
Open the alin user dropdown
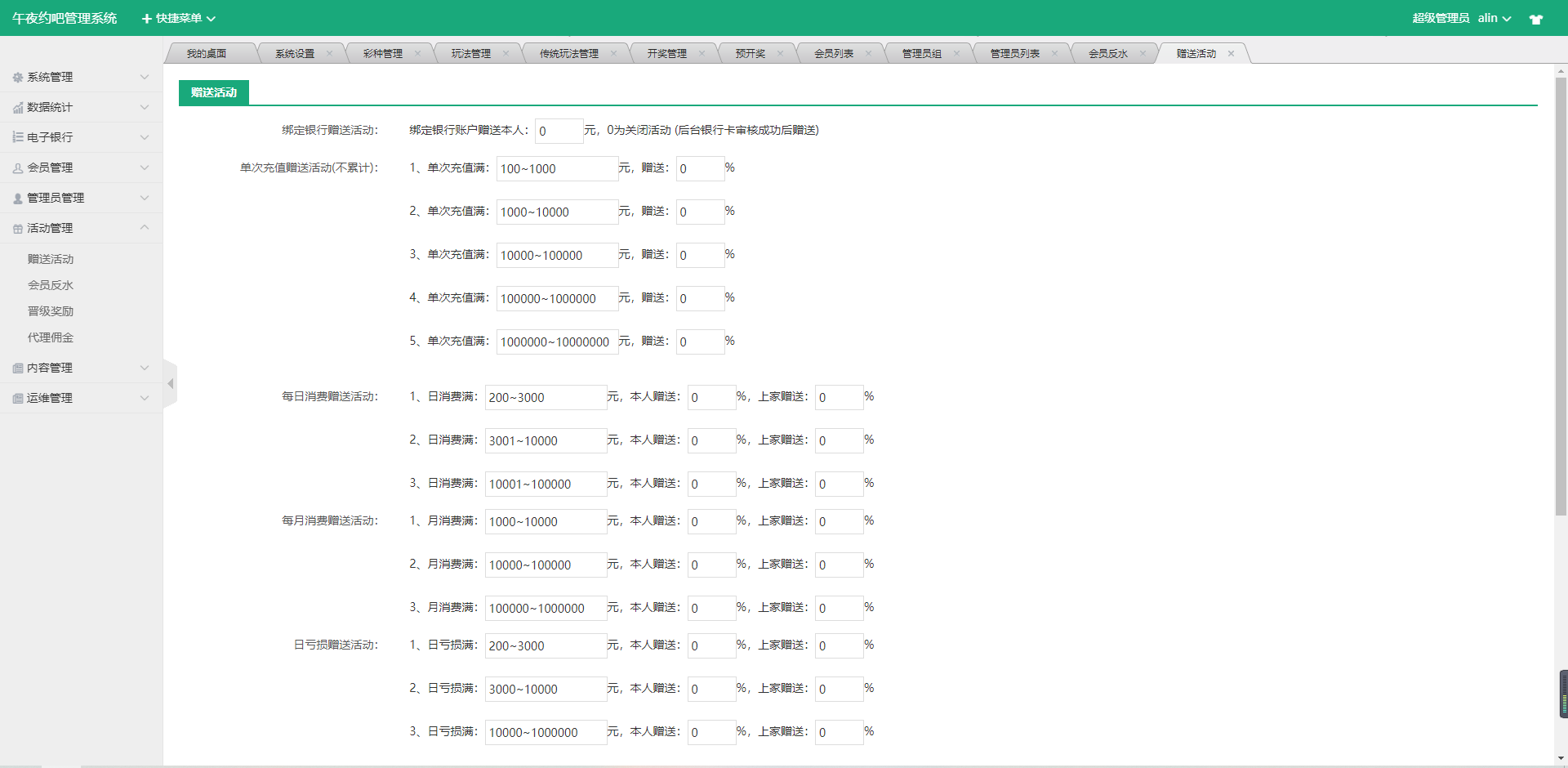click(x=1494, y=18)
